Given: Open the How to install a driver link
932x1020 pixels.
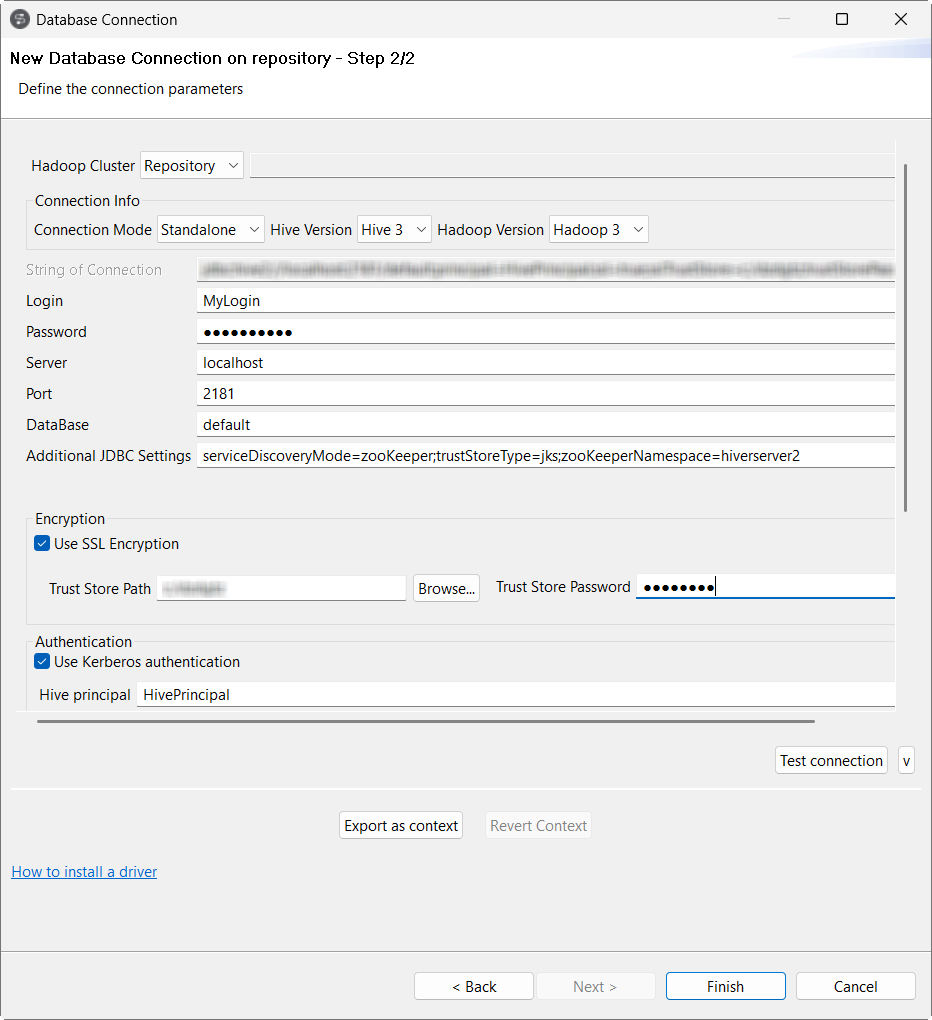Looking at the screenshot, I should [x=83, y=871].
